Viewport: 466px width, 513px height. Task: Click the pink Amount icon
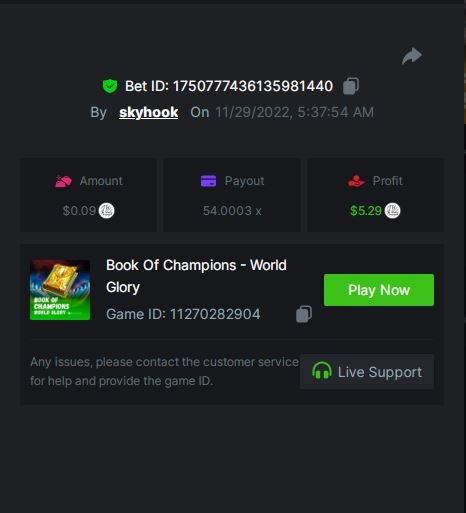(x=63, y=181)
